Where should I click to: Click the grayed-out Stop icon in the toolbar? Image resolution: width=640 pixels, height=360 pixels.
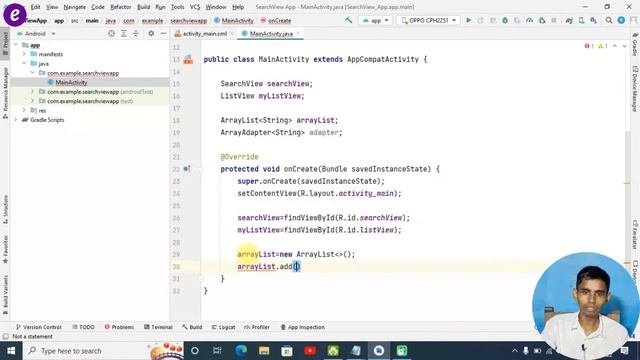click(x=554, y=20)
